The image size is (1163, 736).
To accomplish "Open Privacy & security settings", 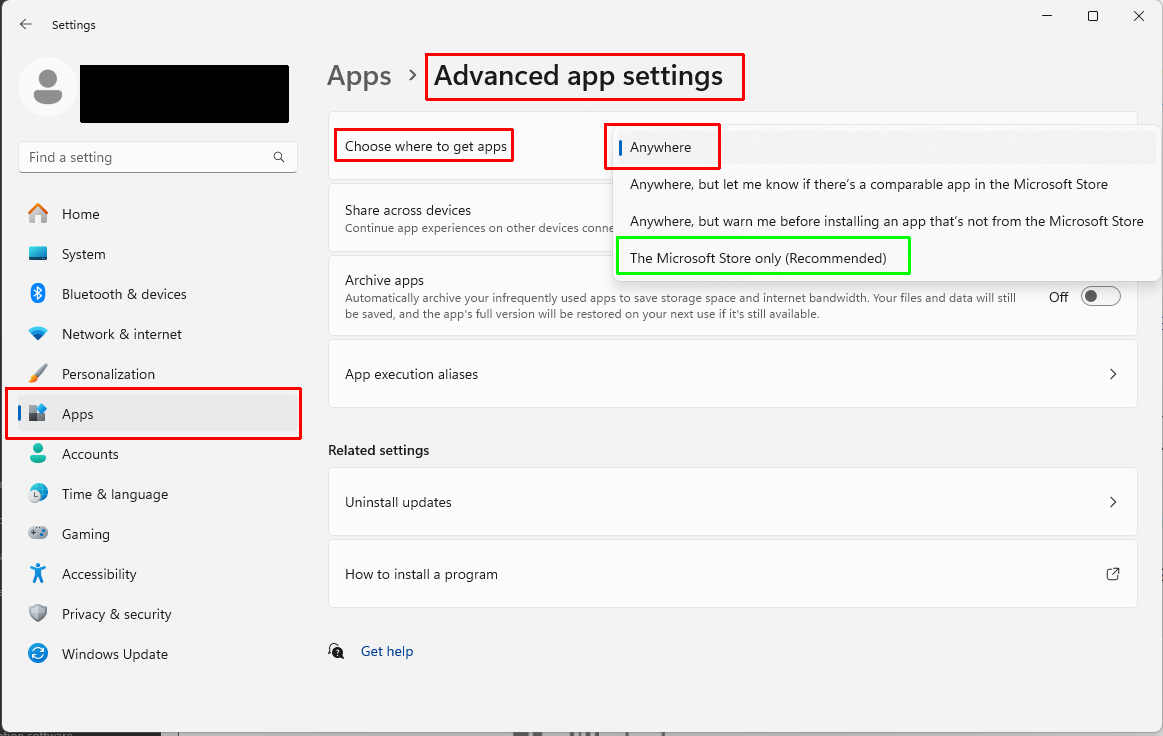I will click(158, 614).
